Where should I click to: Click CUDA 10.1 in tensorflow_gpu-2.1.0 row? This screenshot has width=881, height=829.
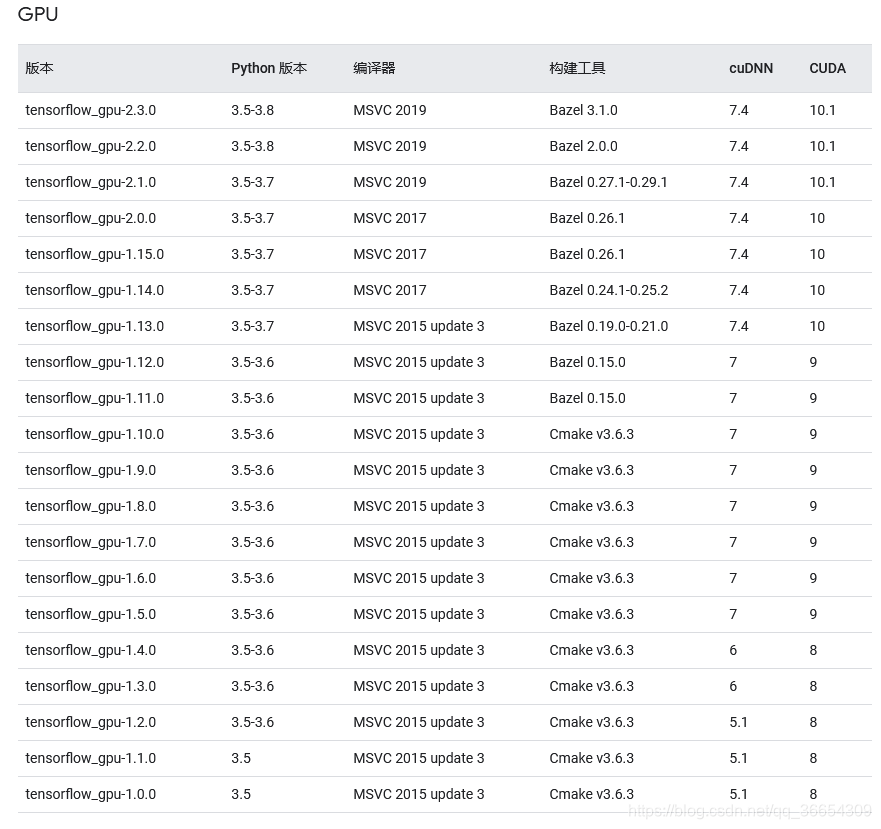tap(822, 182)
